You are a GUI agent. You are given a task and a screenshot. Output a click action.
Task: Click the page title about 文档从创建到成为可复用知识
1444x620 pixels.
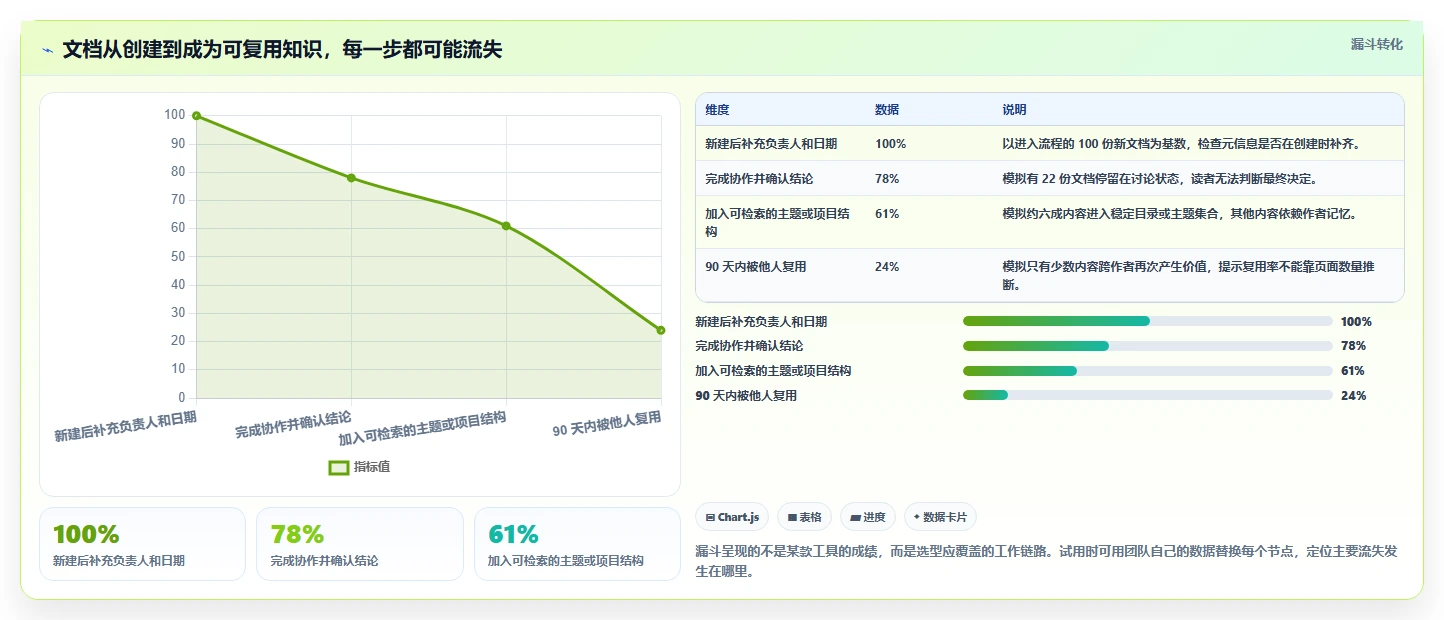click(283, 50)
